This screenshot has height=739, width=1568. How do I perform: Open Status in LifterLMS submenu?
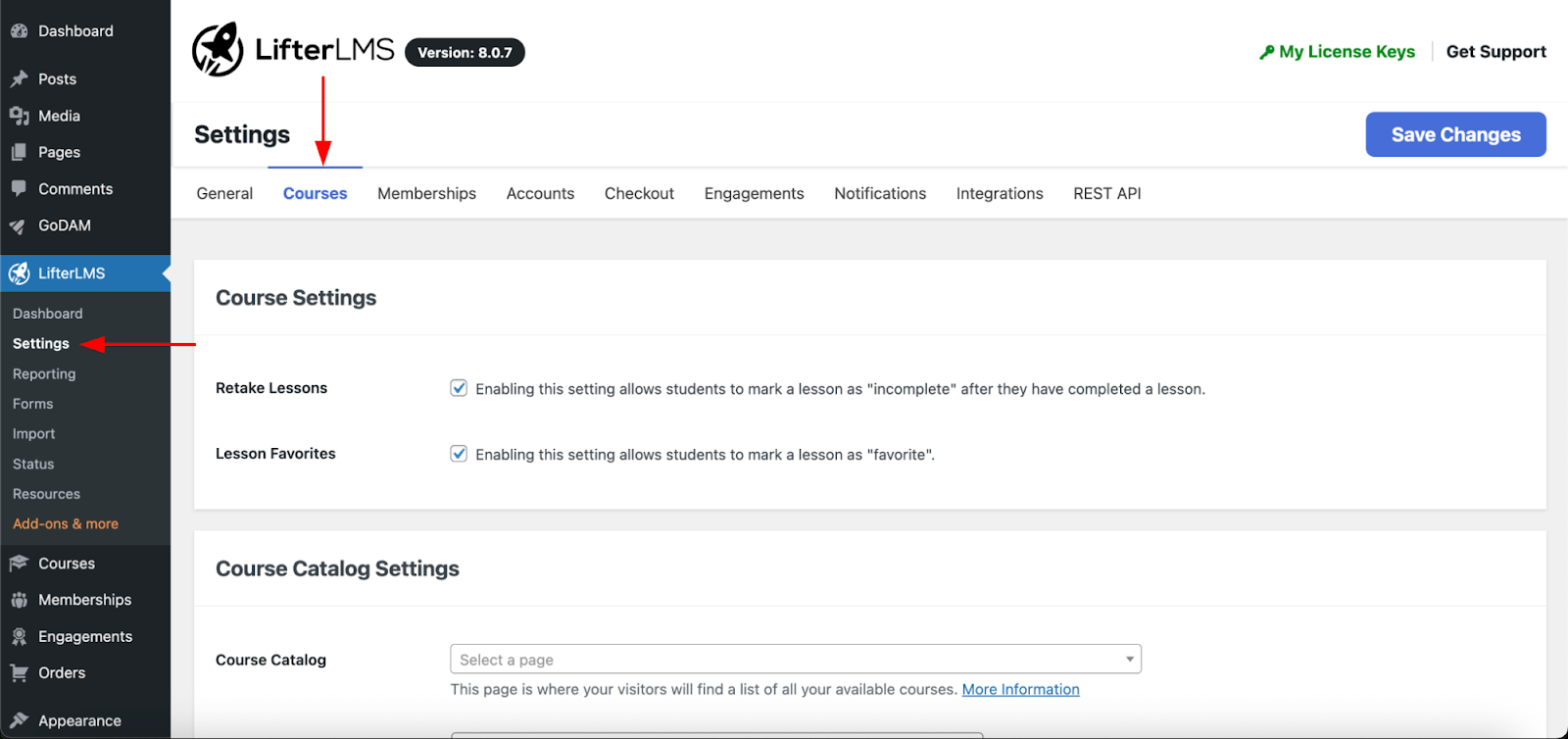(x=33, y=465)
